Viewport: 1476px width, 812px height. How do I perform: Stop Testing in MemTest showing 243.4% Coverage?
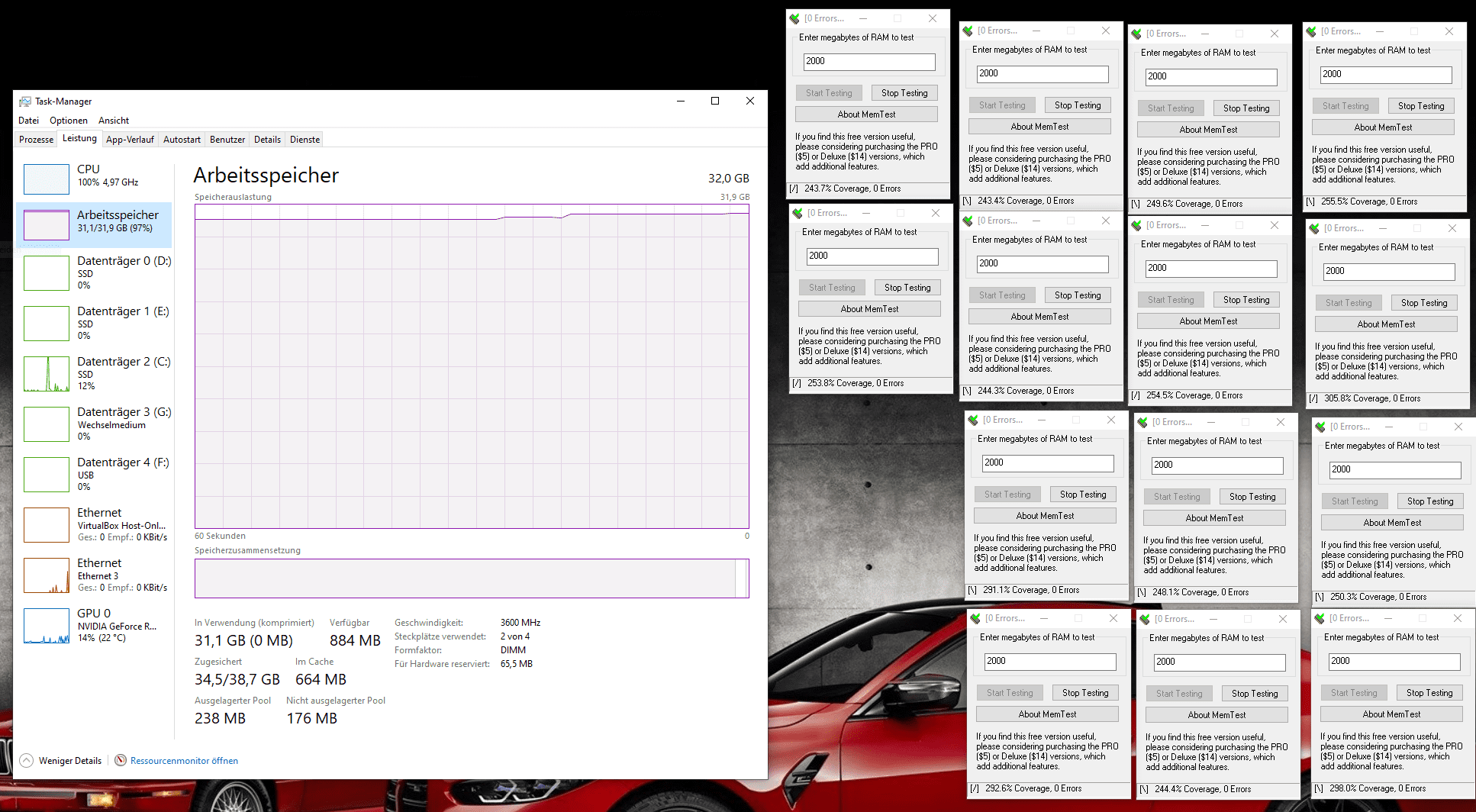click(1078, 105)
